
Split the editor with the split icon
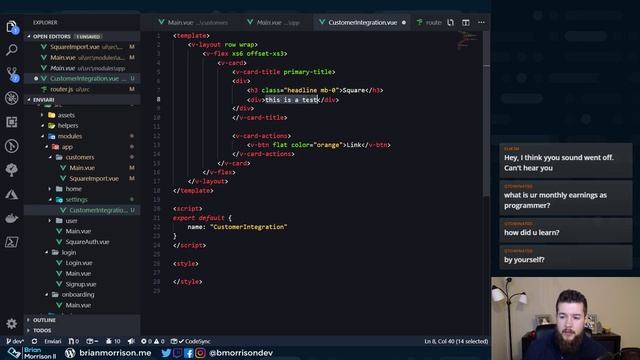(x=466, y=22)
